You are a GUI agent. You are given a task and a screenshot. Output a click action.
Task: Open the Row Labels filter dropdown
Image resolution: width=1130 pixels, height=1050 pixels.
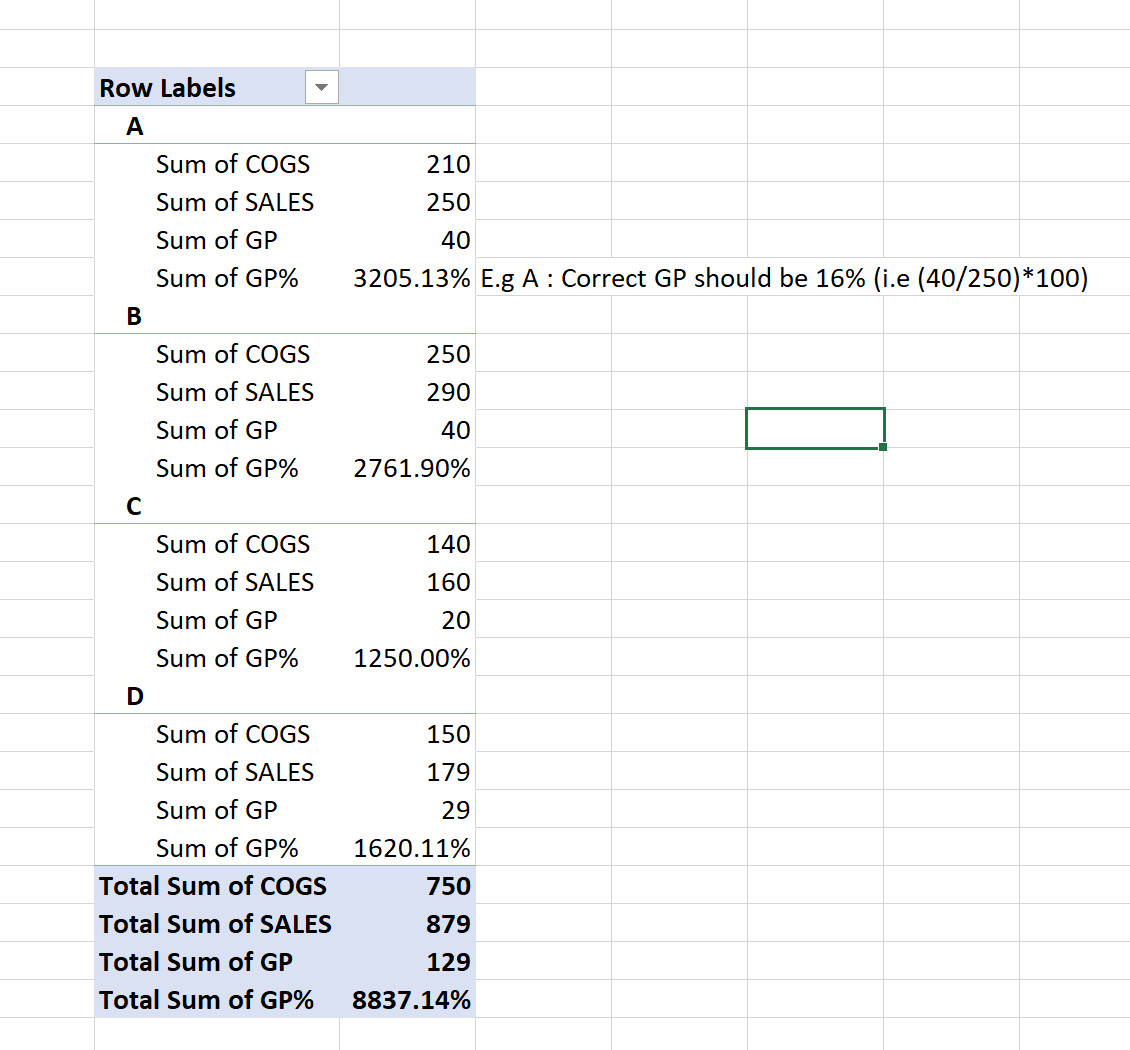click(x=321, y=87)
